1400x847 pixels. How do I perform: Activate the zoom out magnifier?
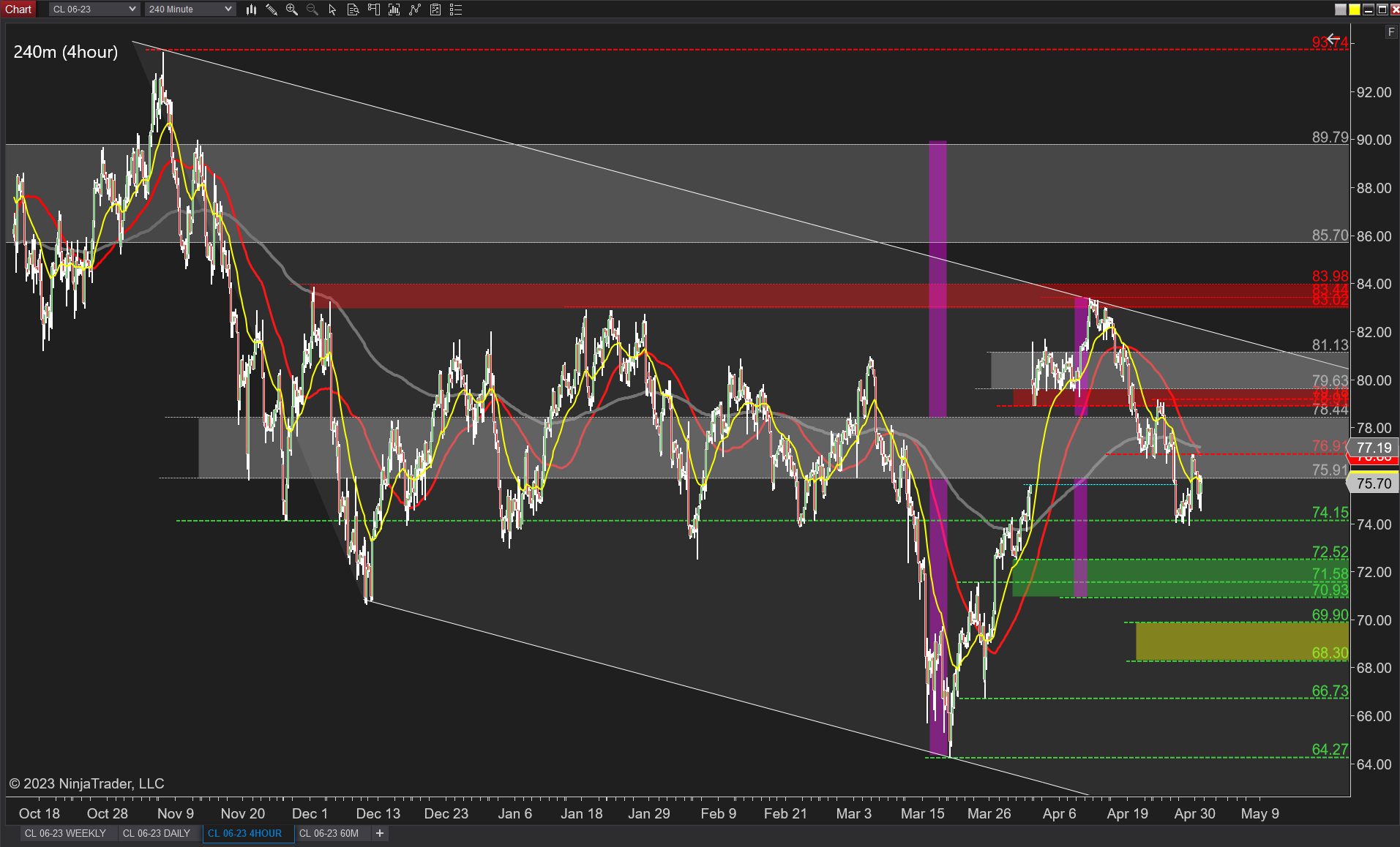tap(312, 10)
